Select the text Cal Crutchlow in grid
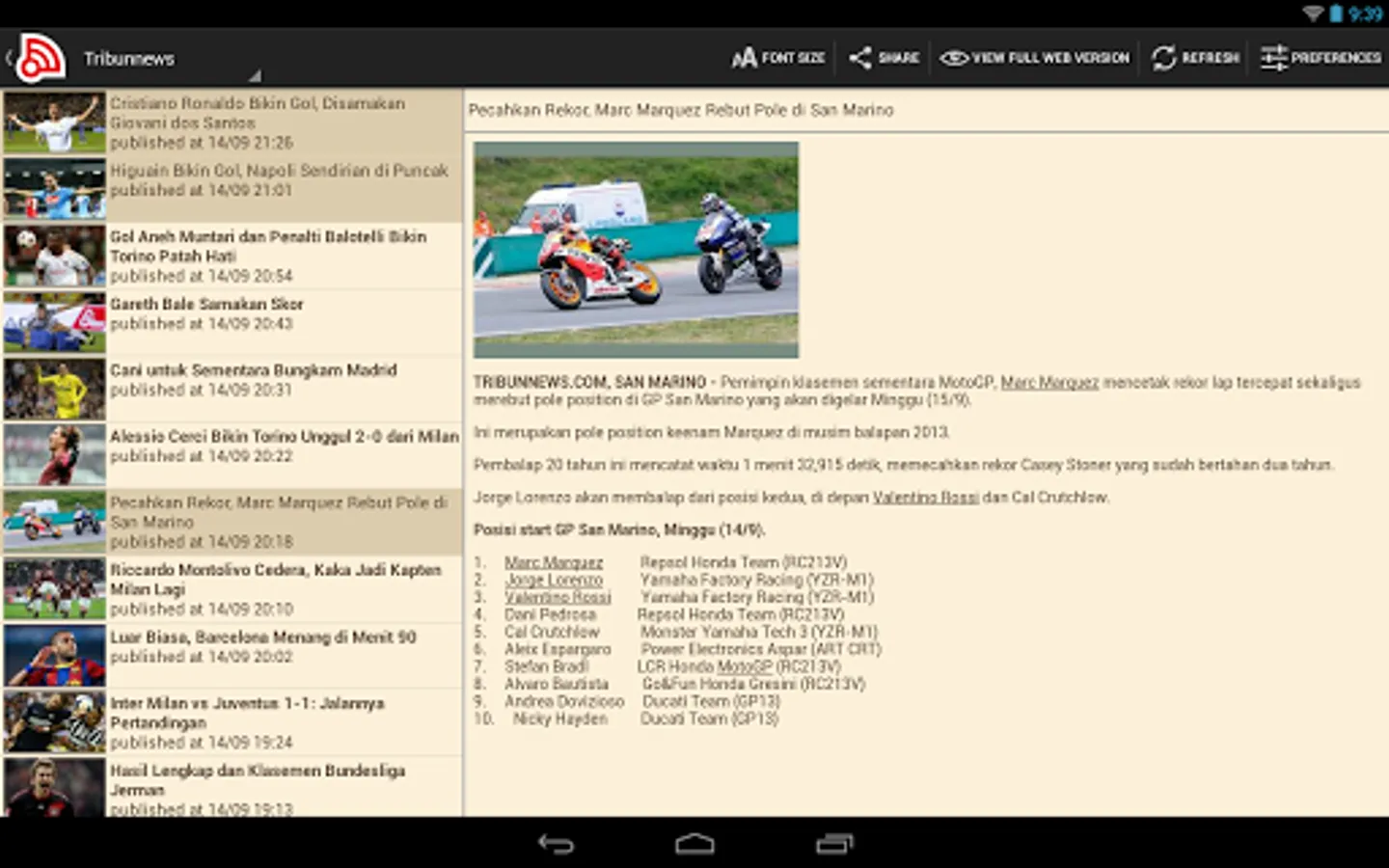This screenshot has width=1389, height=868. [x=552, y=632]
